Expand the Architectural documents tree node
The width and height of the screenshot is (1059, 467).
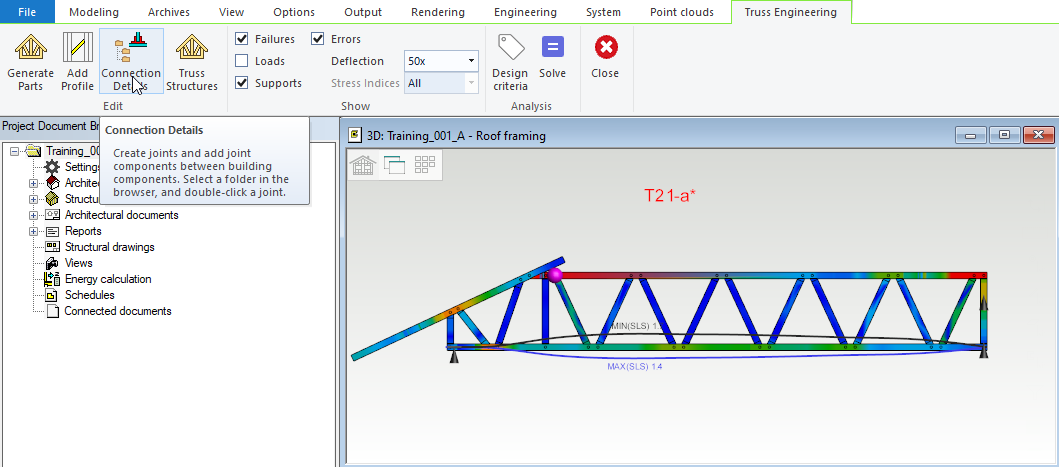point(34,215)
